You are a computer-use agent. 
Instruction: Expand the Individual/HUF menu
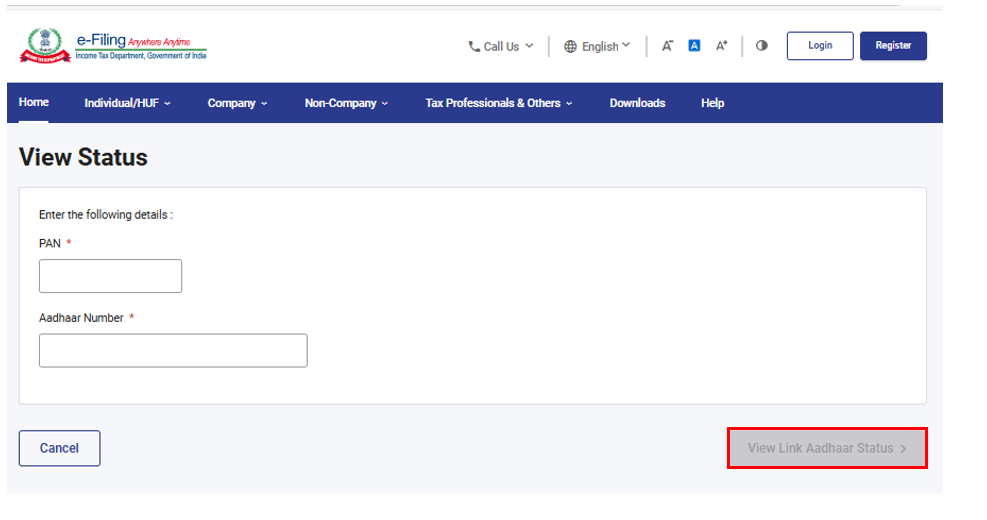tap(127, 103)
